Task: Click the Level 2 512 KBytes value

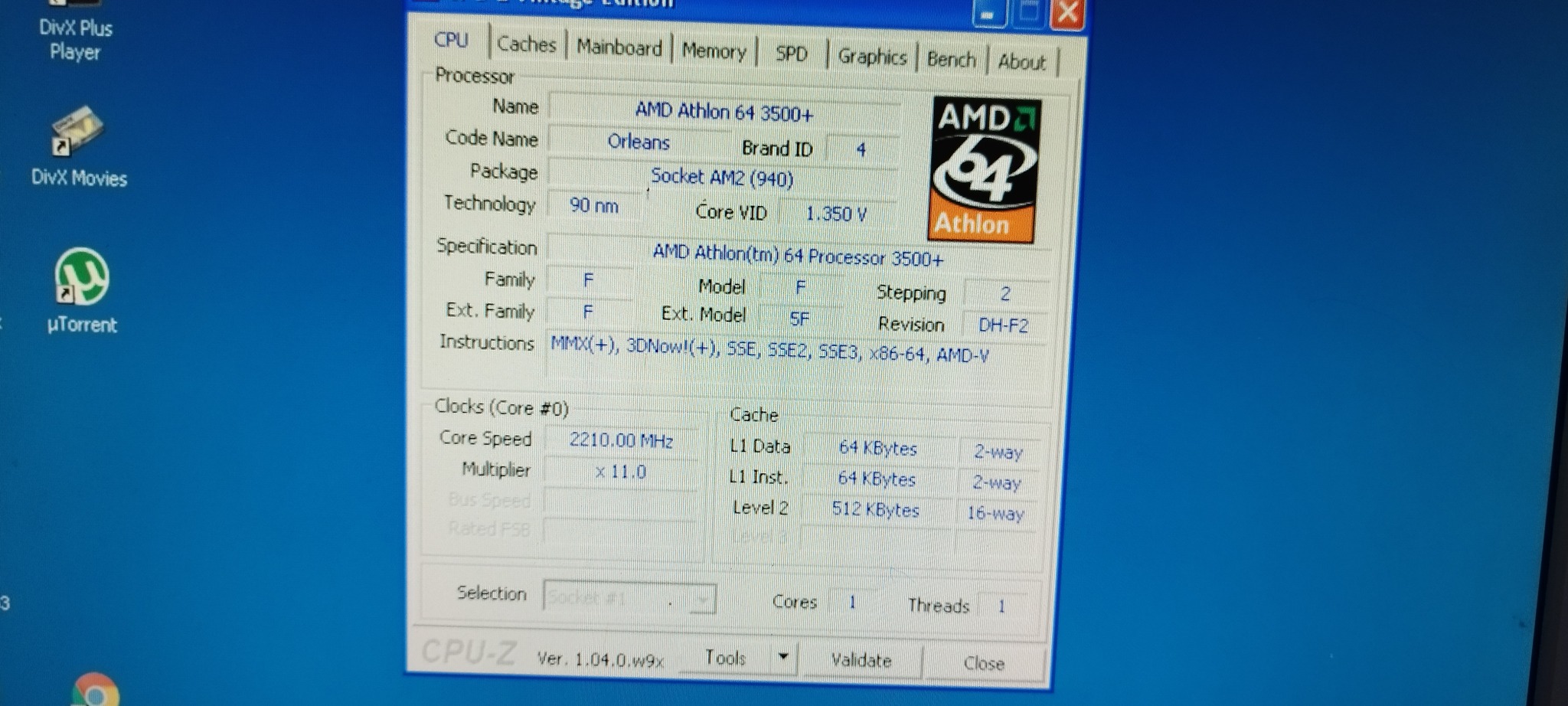Action: point(876,510)
